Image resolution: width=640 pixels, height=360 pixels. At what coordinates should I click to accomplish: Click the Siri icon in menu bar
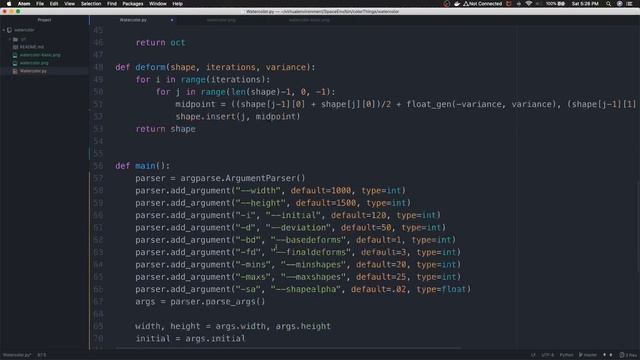tap(620, 4)
